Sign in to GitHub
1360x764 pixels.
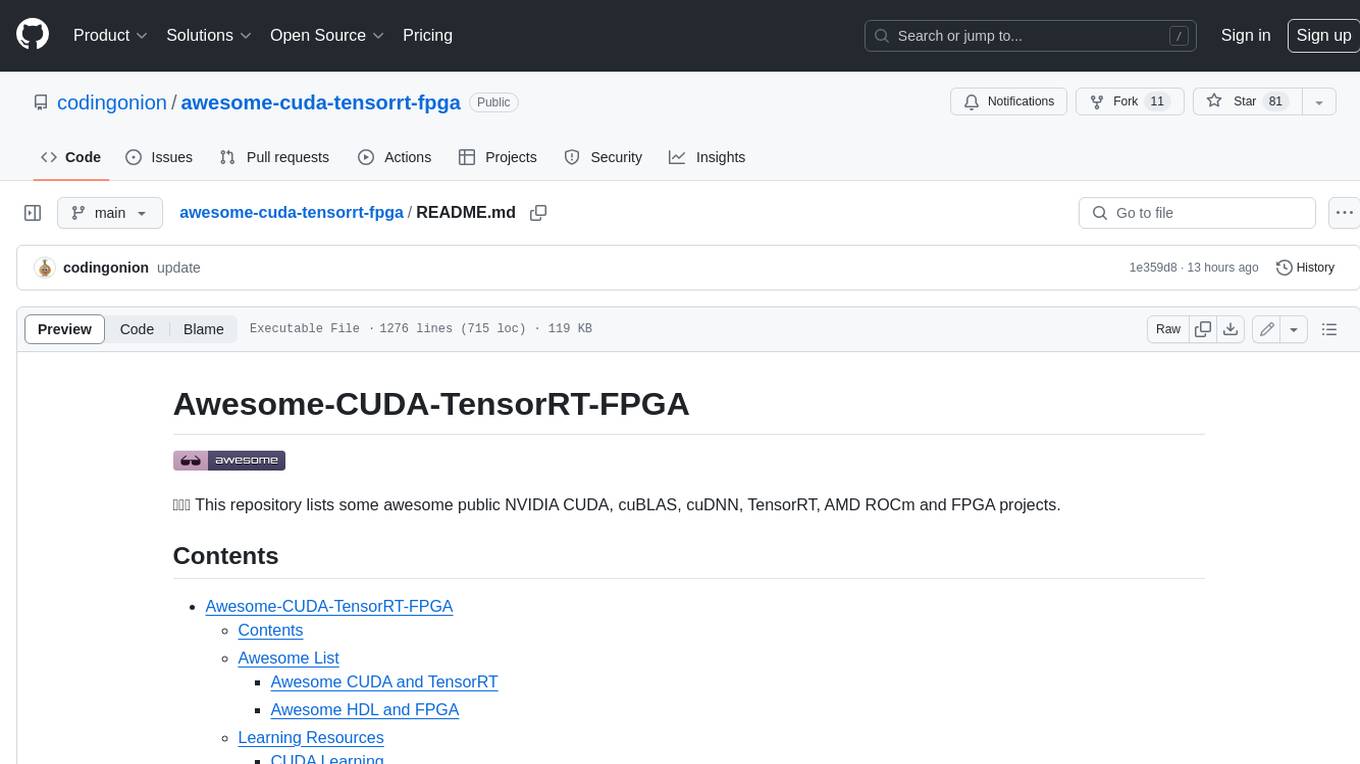(1245, 35)
